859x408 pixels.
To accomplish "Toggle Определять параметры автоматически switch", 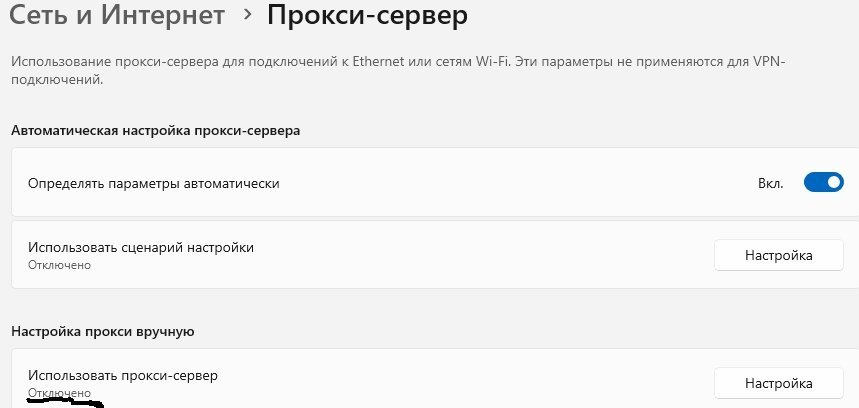I will [823, 183].
